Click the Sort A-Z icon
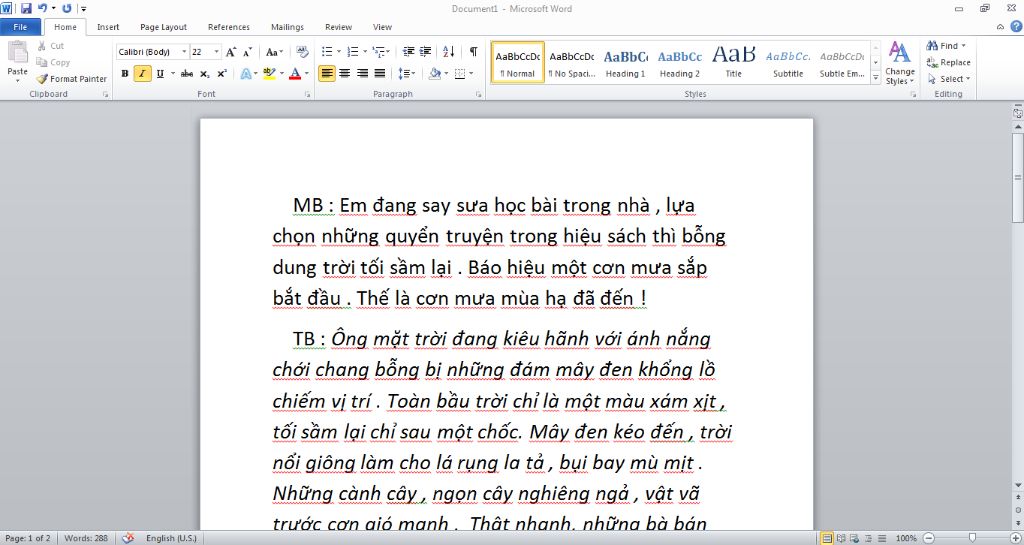Image resolution: width=1024 pixels, height=545 pixels. [449, 52]
